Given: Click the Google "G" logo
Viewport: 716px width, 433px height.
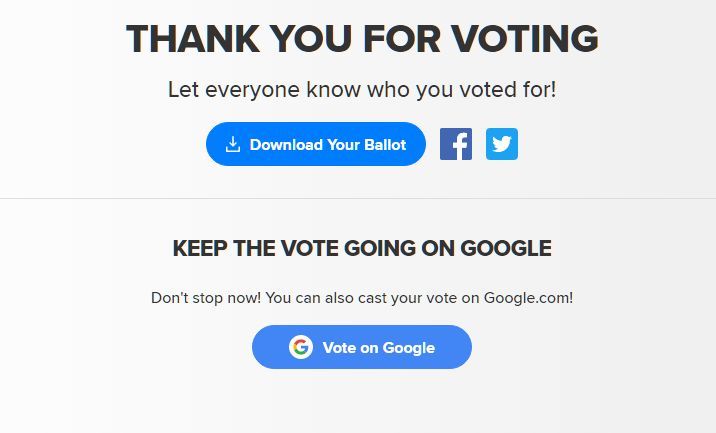Looking at the screenshot, I should [x=301, y=347].
